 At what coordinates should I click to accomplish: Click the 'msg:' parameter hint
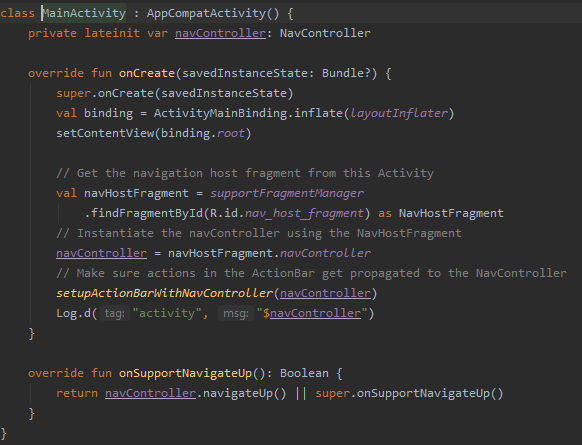pos(236,314)
